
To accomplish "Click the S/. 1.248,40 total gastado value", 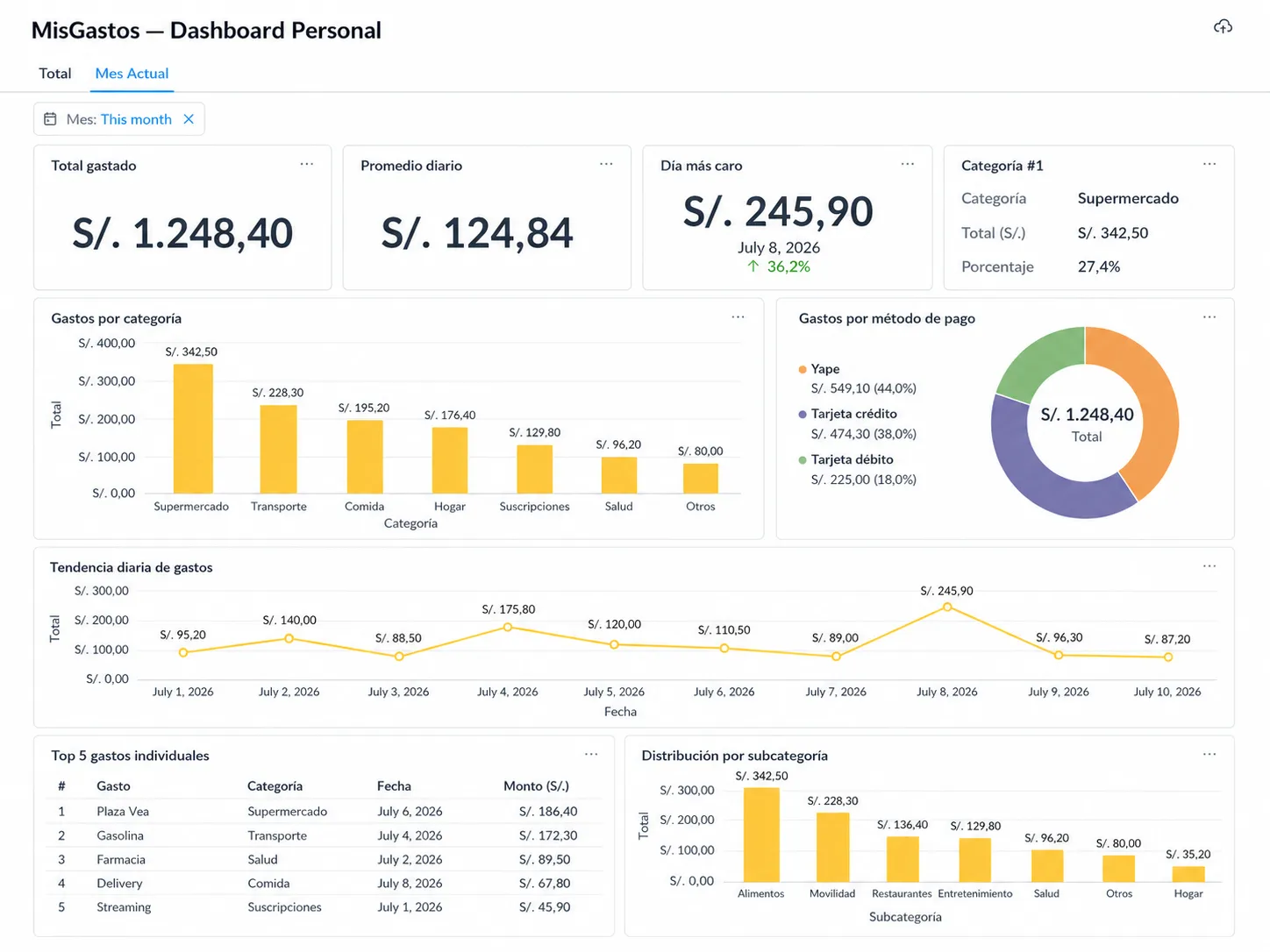I will (x=182, y=233).
